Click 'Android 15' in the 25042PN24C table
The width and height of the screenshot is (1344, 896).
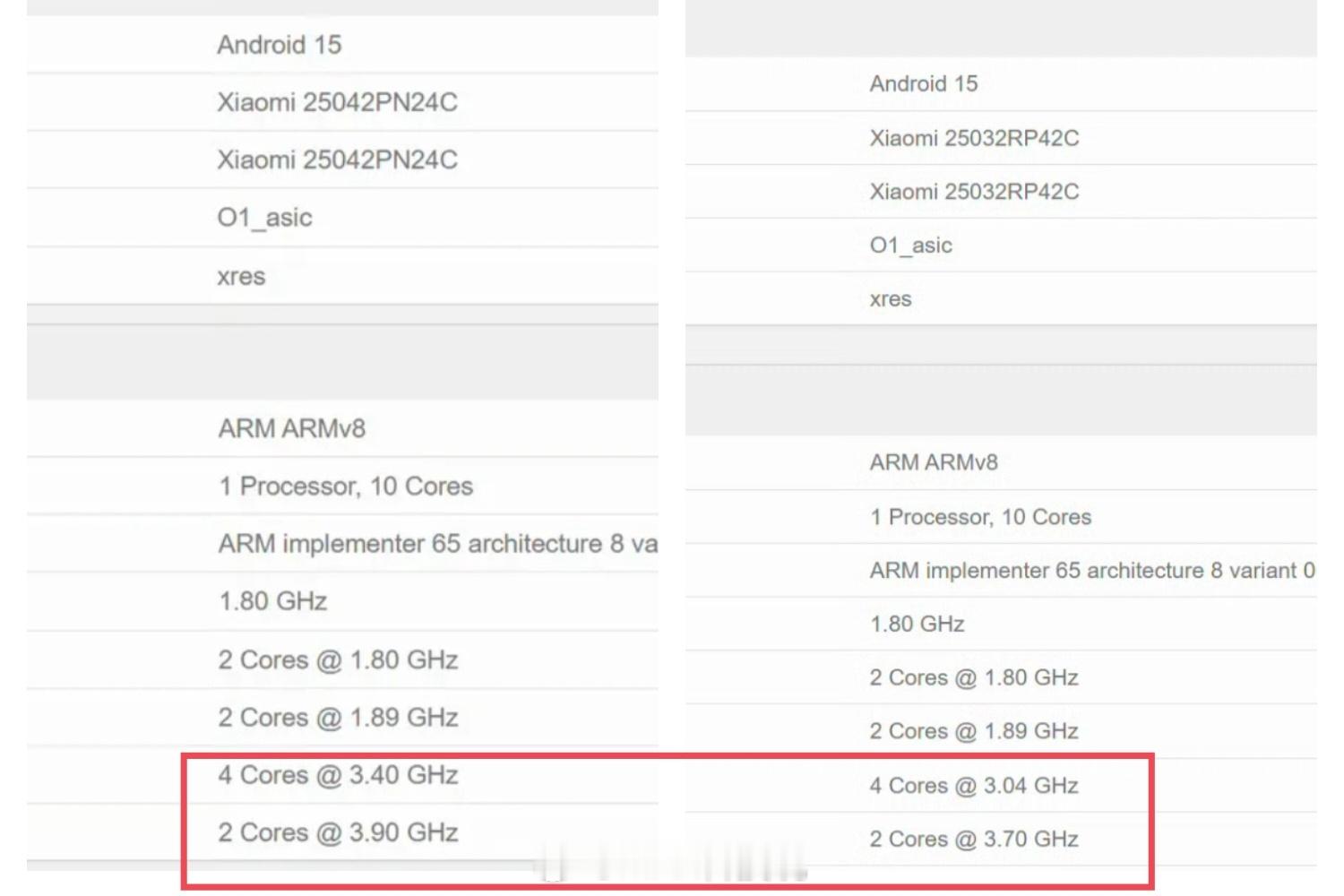click(280, 45)
